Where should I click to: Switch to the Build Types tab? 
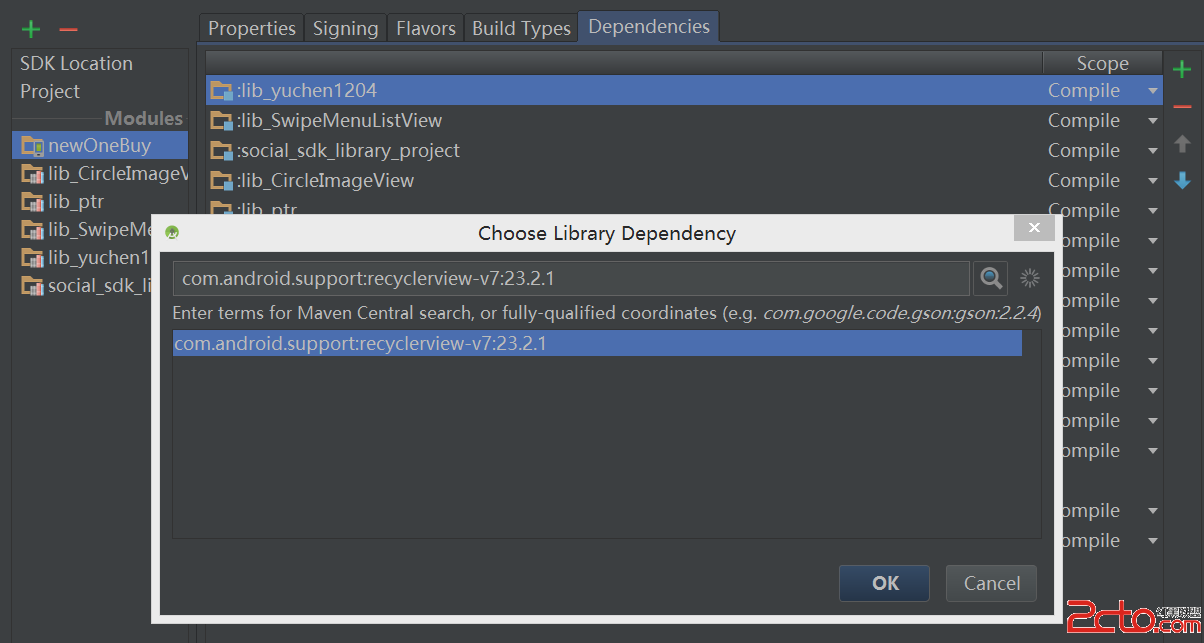(x=521, y=28)
